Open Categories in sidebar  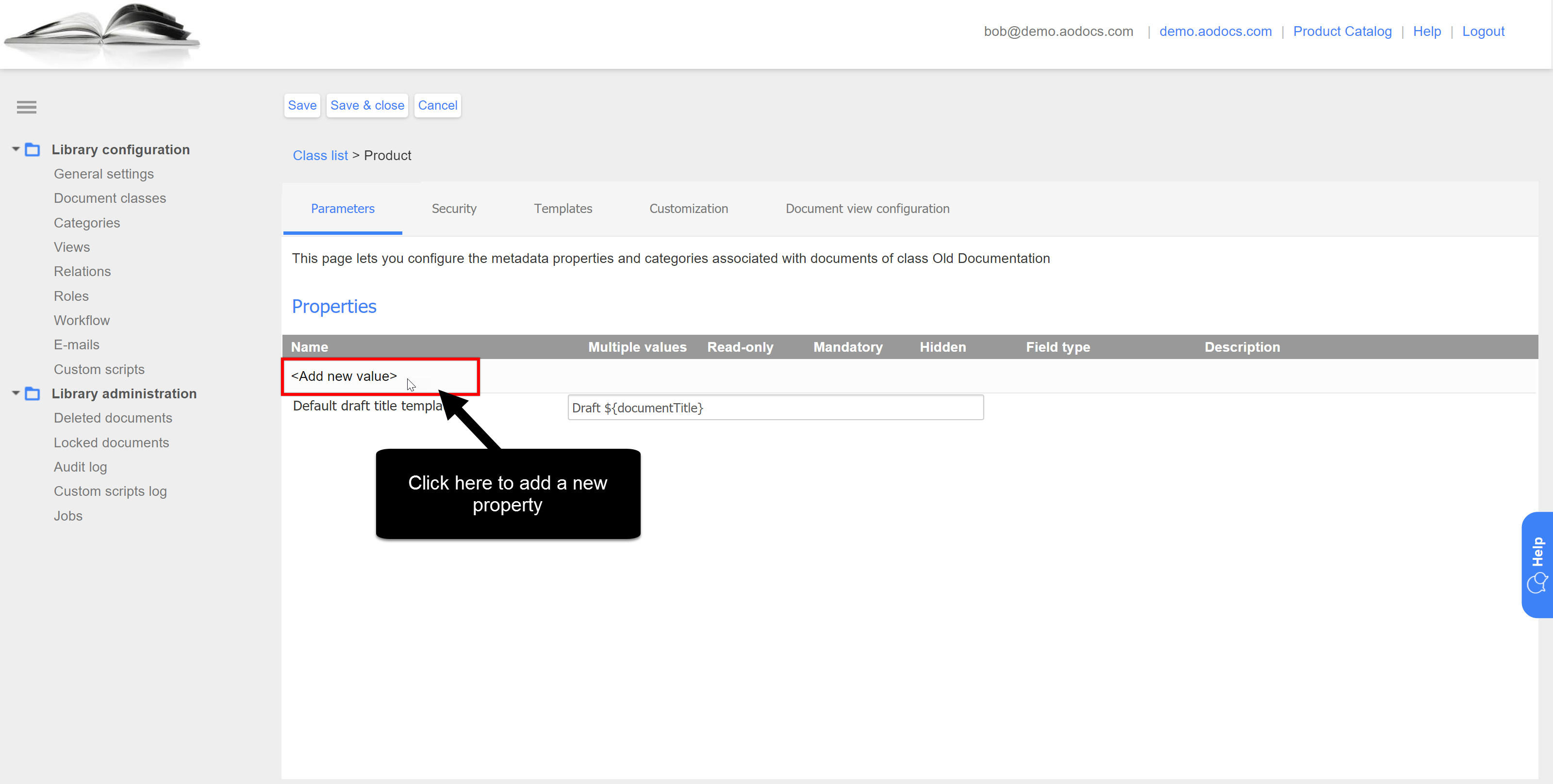pyautogui.click(x=87, y=223)
